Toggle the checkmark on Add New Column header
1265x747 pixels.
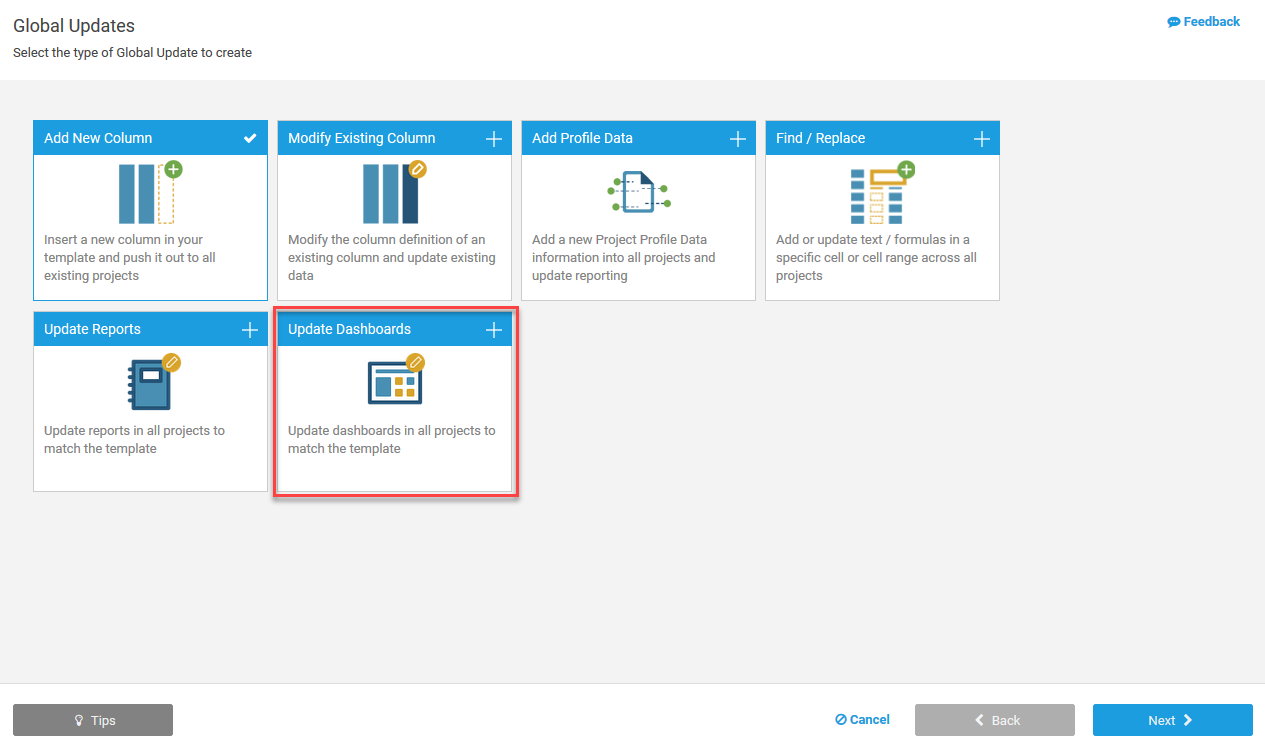click(x=249, y=138)
